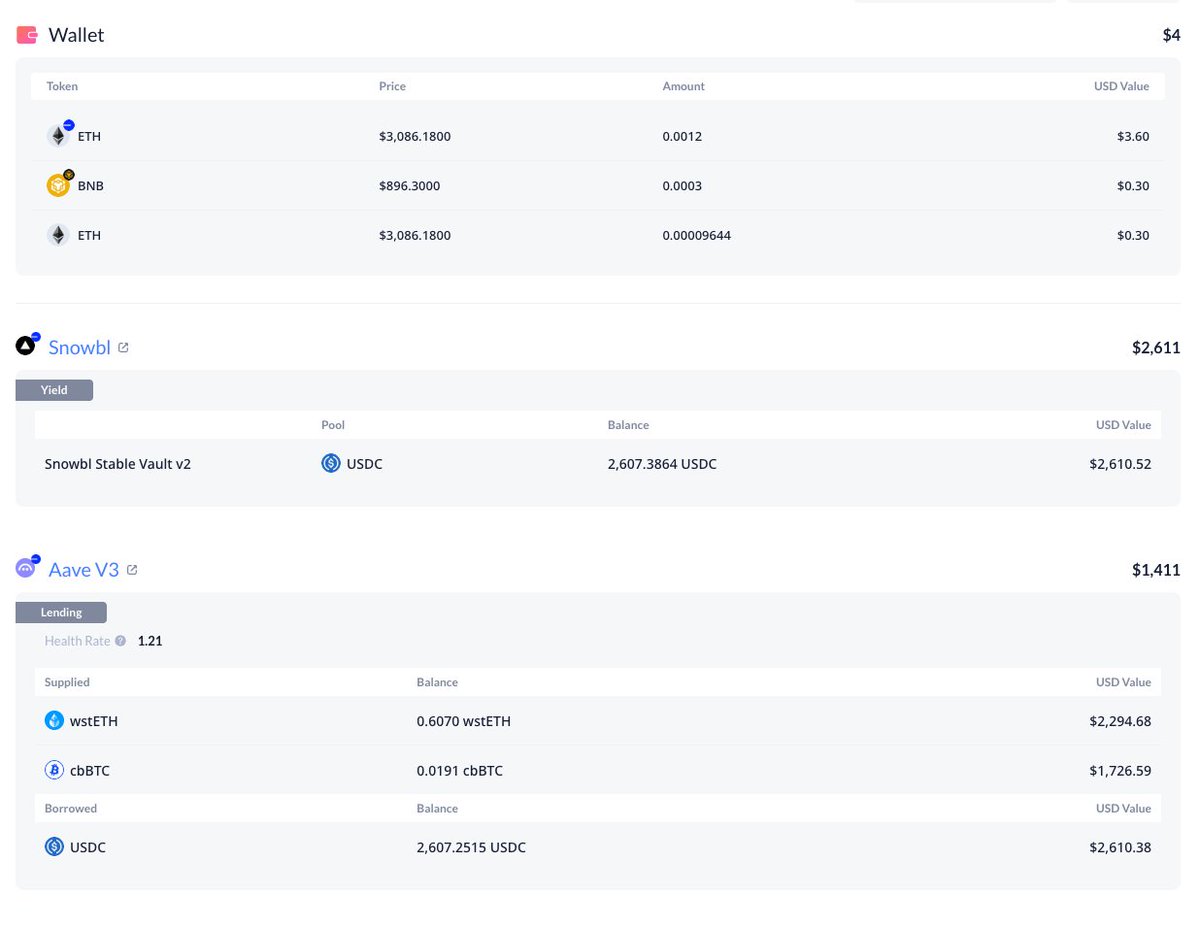Image resolution: width=1200 pixels, height=928 pixels.
Task: Click the amount 0.0012
Action: click(682, 136)
